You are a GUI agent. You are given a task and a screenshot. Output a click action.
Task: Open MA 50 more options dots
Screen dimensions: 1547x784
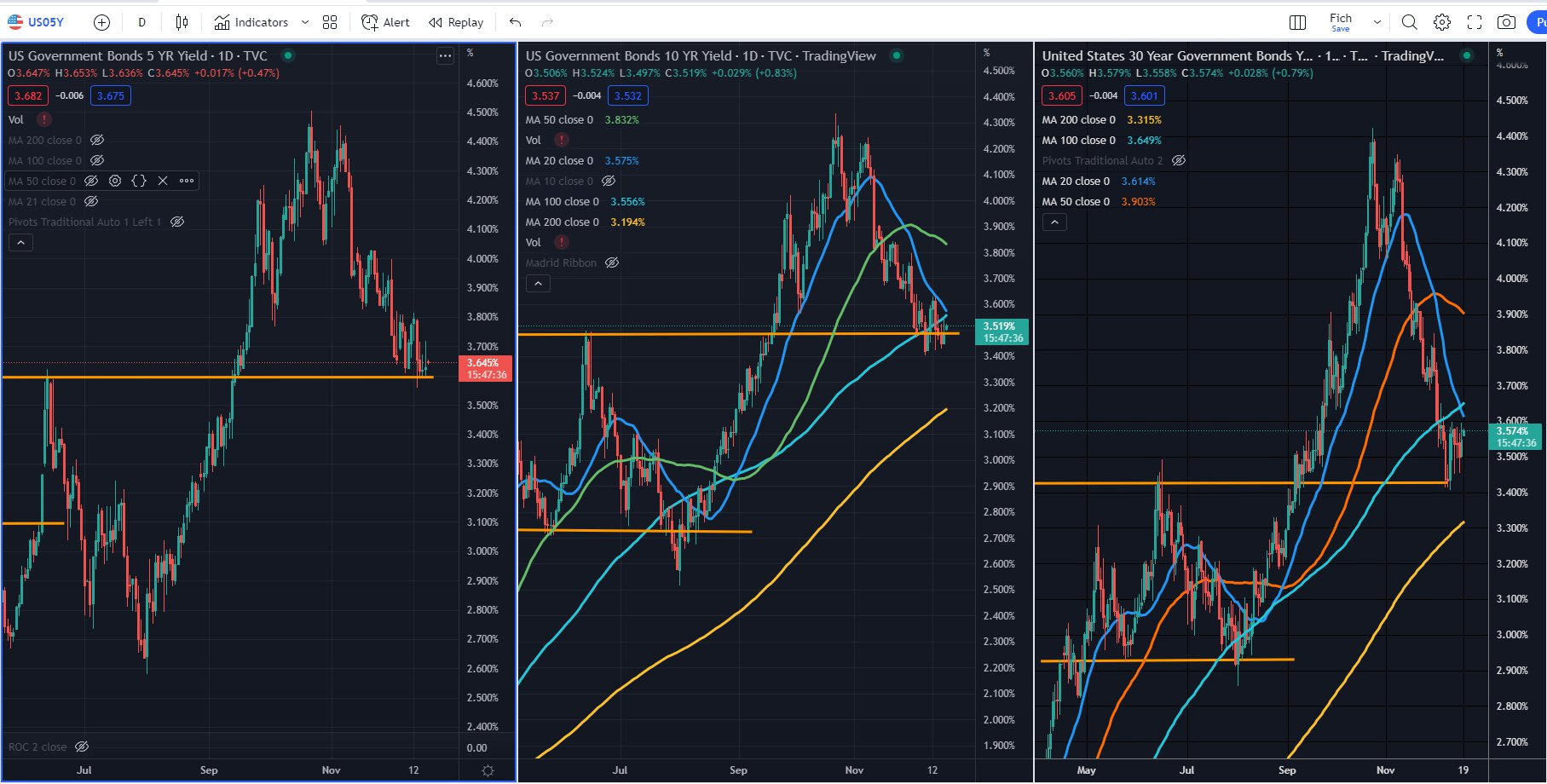point(187,181)
